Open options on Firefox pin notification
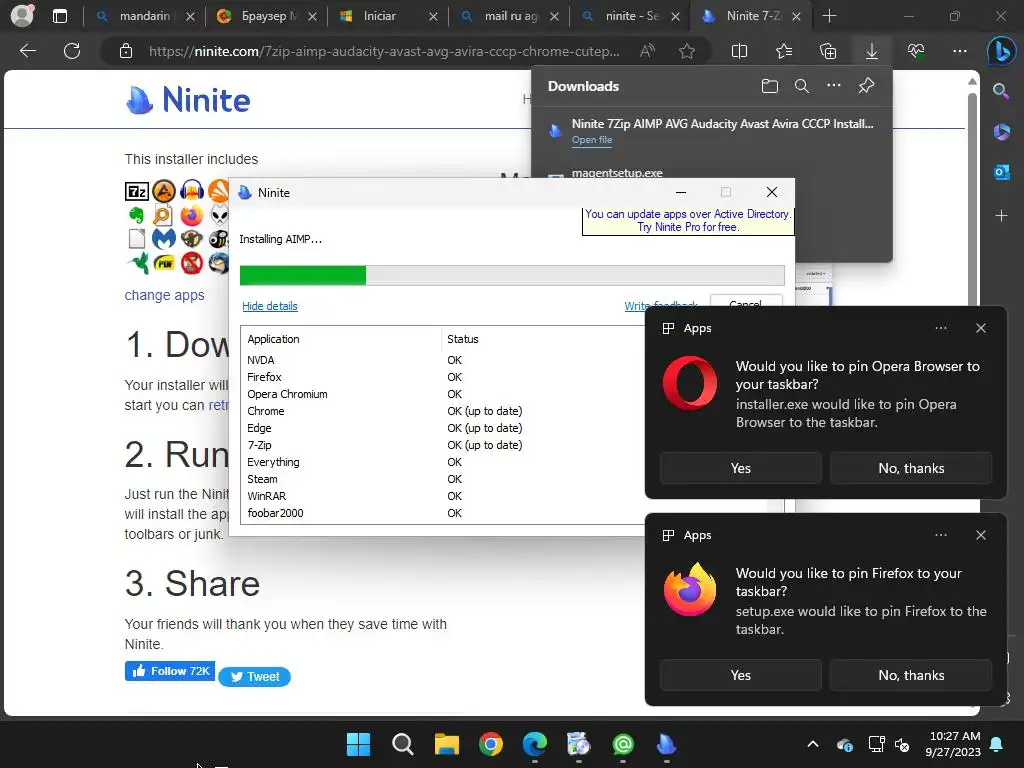Image resolution: width=1024 pixels, height=768 pixels. point(940,536)
